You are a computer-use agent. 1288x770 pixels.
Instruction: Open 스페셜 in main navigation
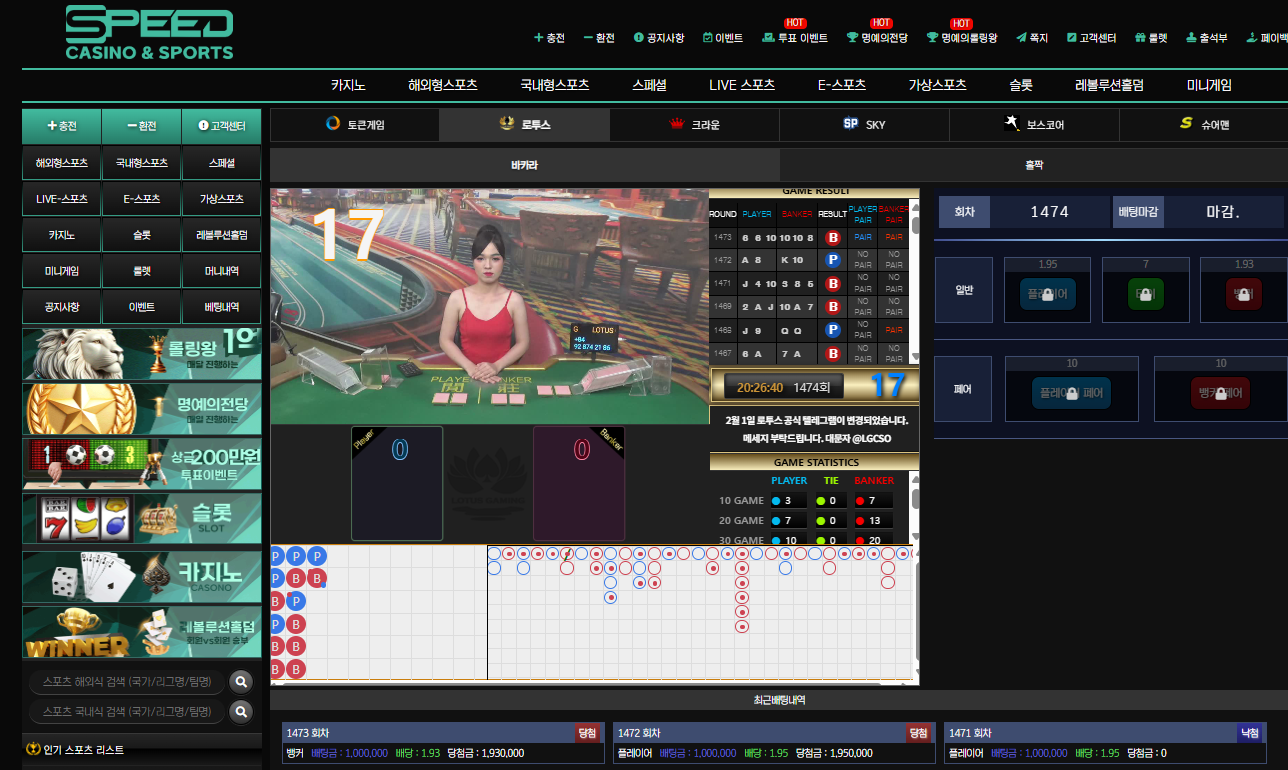tap(650, 85)
